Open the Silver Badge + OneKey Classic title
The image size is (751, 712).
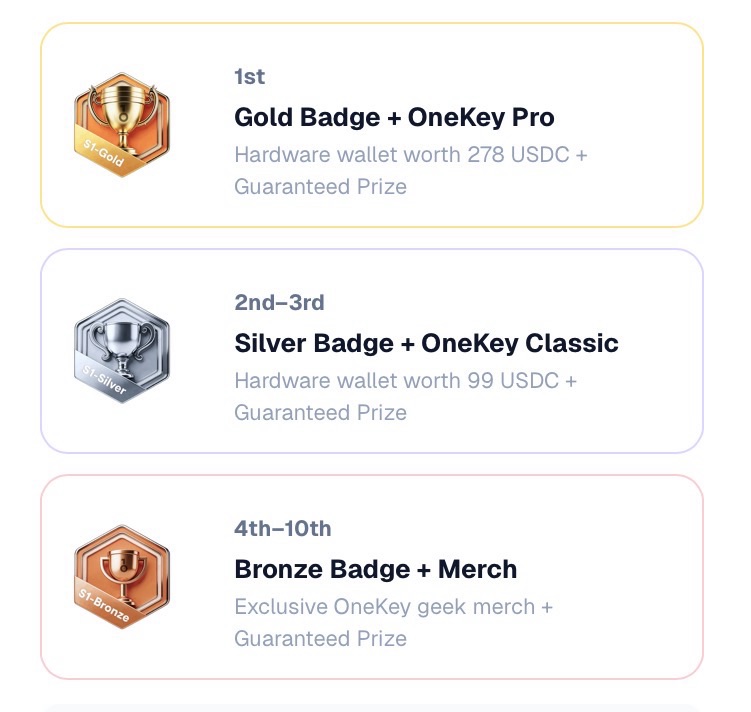click(426, 344)
